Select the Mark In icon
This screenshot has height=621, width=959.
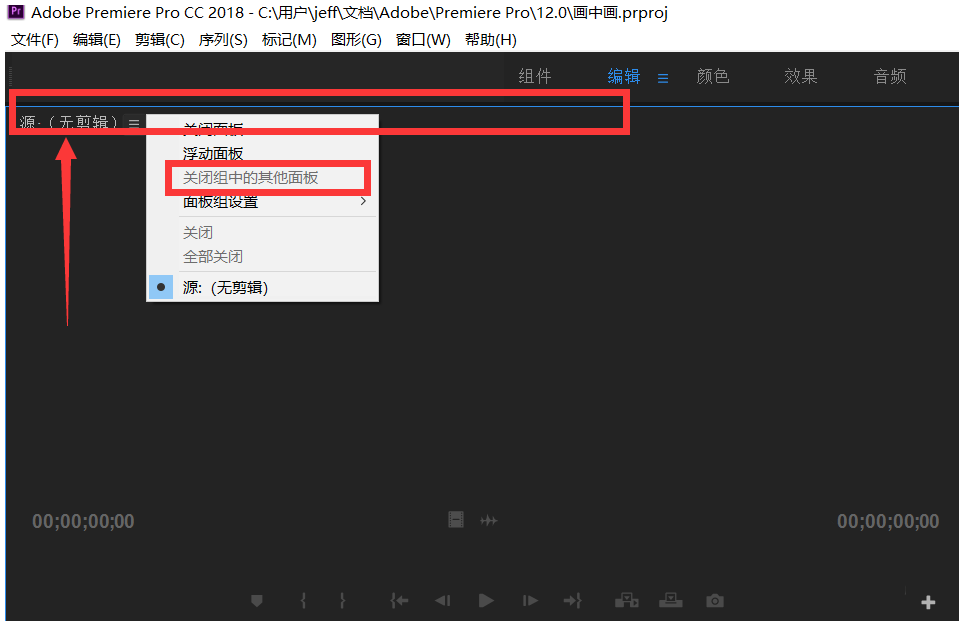click(x=303, y=600)
